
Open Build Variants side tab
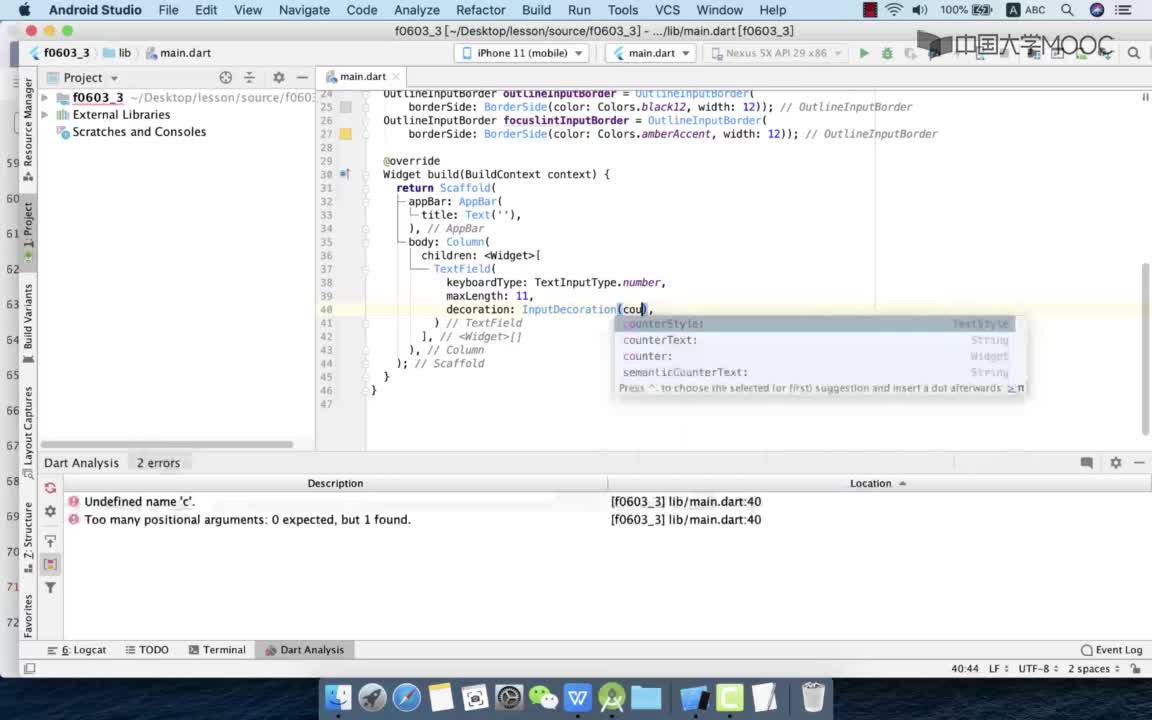pos(28,323)
